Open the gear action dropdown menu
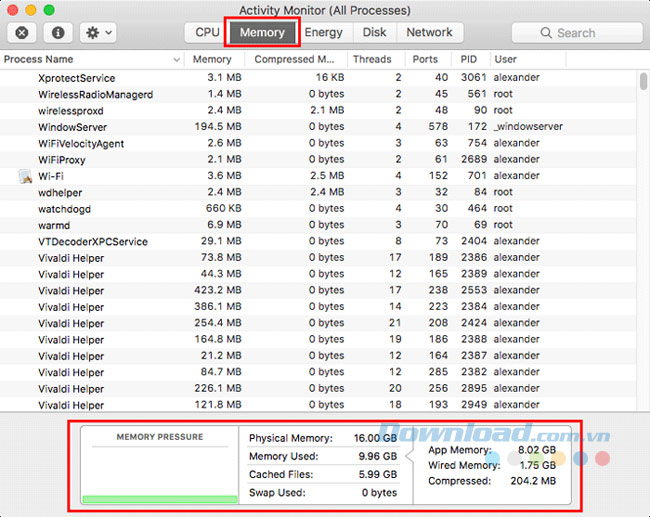The image size is (650, 517). point(99,33)
